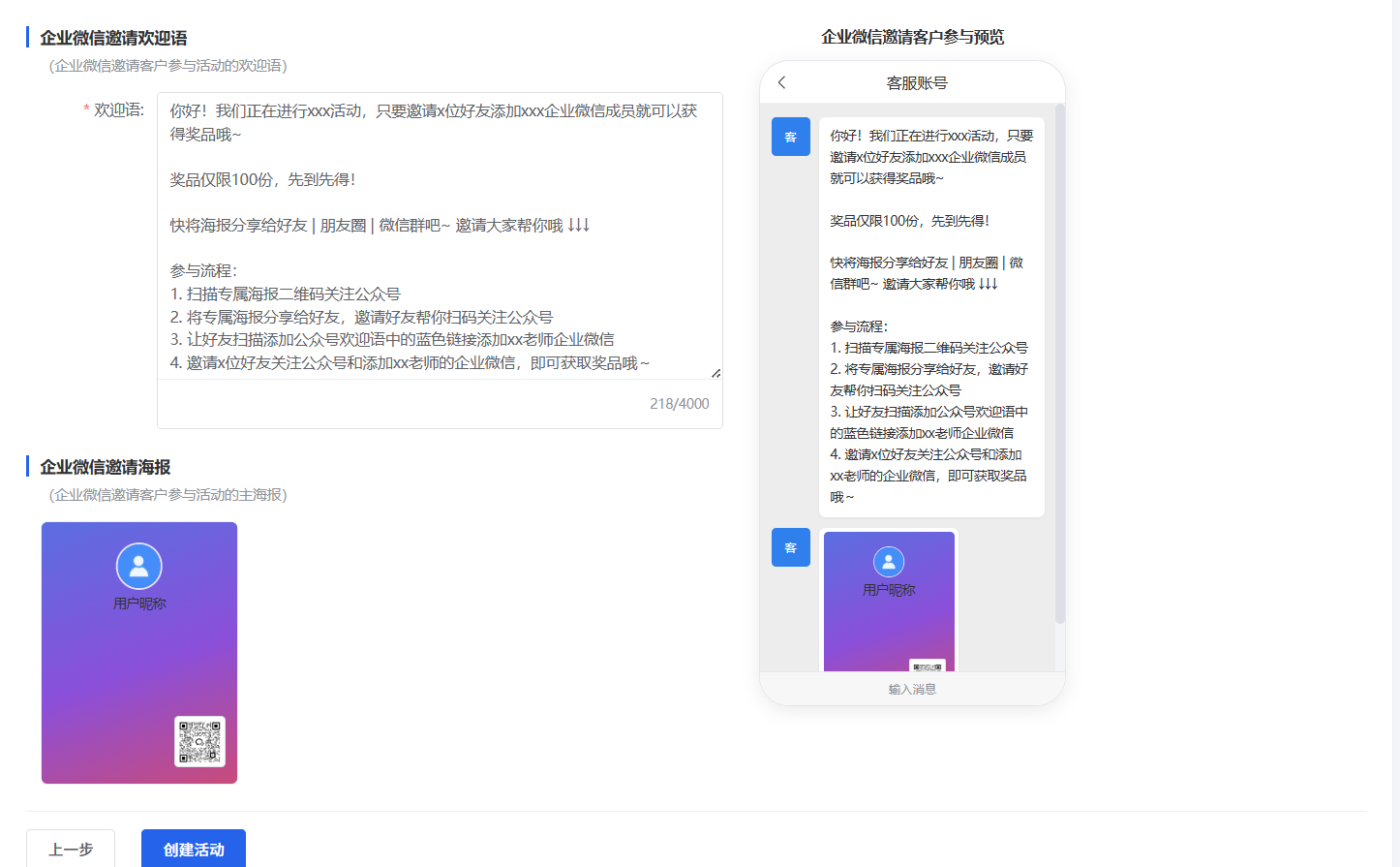The width and height of the screenshot is (1400, 867).
Task: Click first 客 avatar in chat preview
Action: (x=791, y=137)
